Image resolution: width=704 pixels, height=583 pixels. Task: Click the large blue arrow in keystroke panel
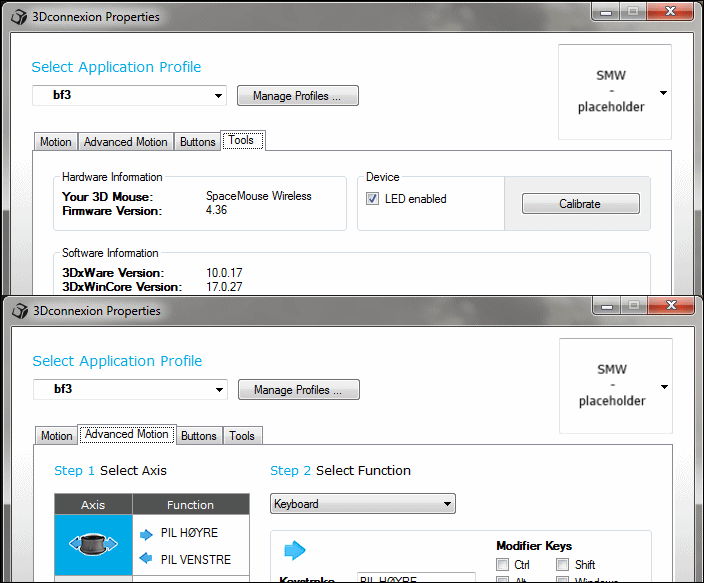point(295,550)
